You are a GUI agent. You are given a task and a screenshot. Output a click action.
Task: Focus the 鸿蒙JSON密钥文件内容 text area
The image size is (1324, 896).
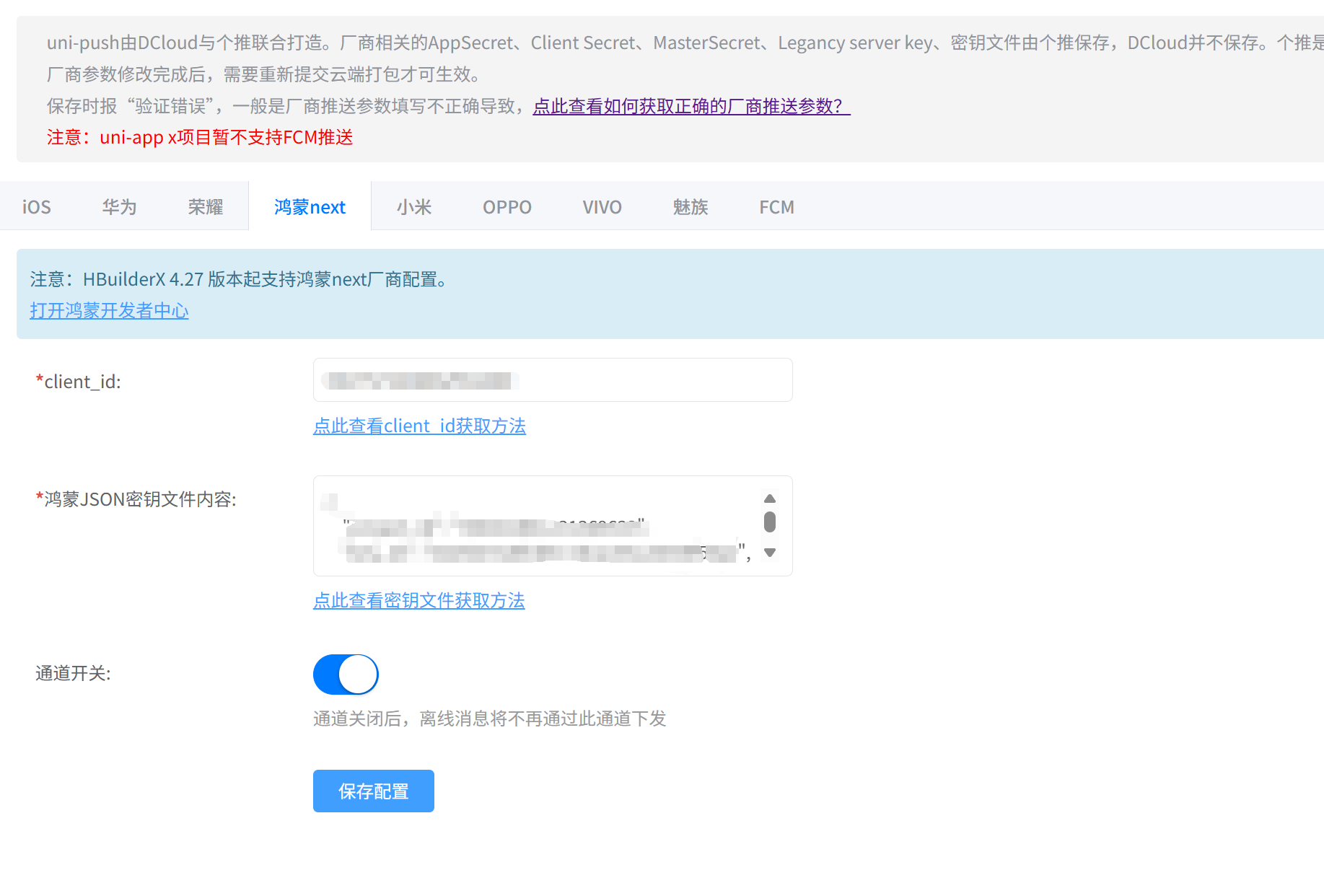click(x=553, y=526)
